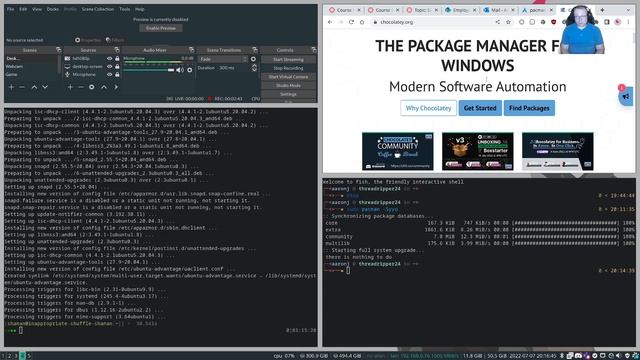The width and height of the screenshot is (640, 360).
Task: Click the Find Packages button
Action: (x=529, y=108)
